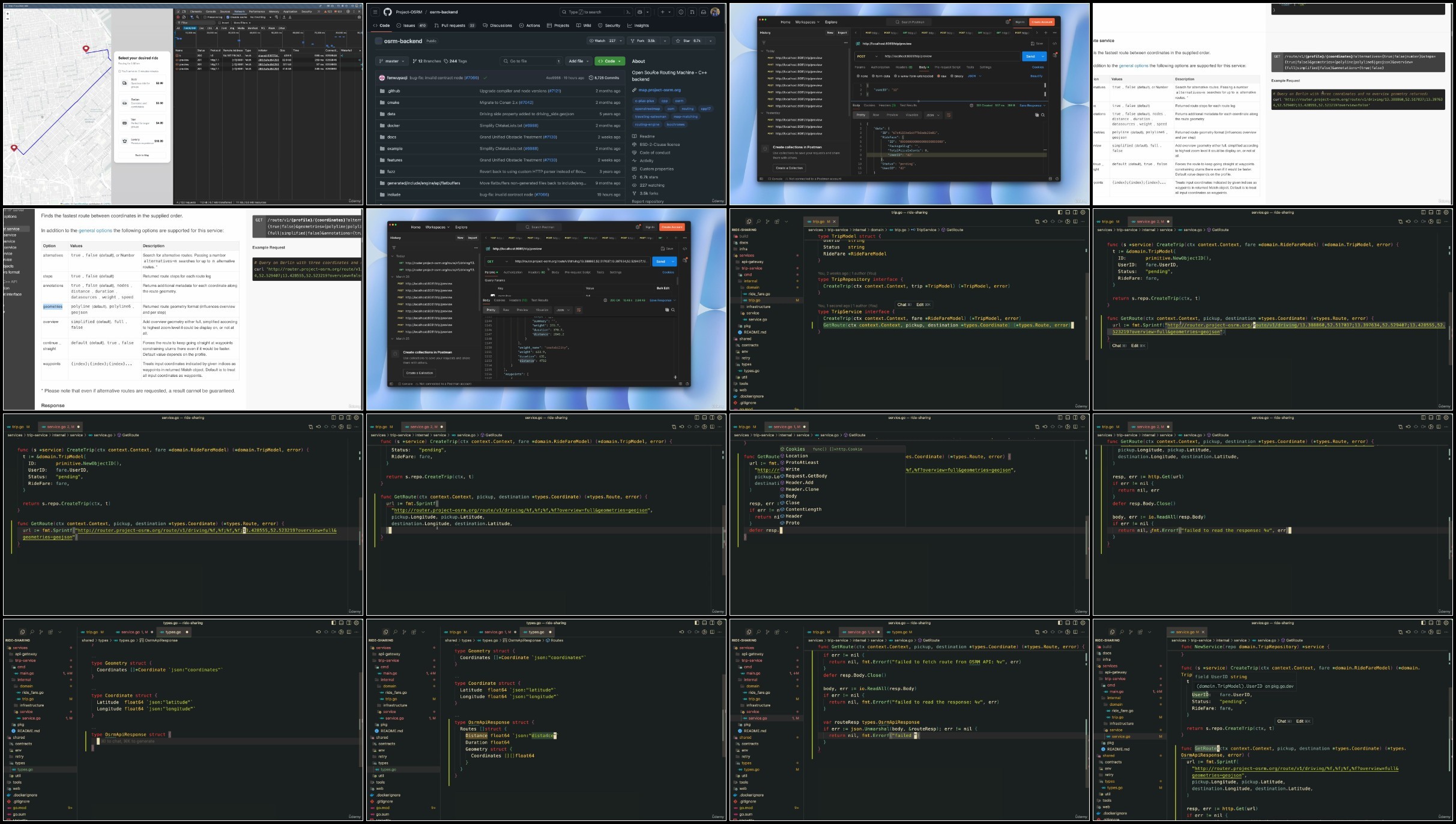Open the POST method dropdown in Postman
The image size is (1456, 824).
pos(867,56)
